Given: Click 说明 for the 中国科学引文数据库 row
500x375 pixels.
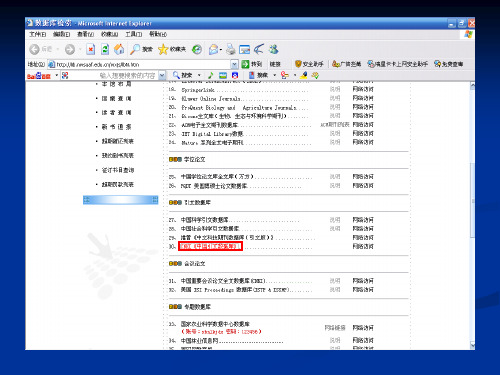Looking at the screenshot, I should coord(335,220).
